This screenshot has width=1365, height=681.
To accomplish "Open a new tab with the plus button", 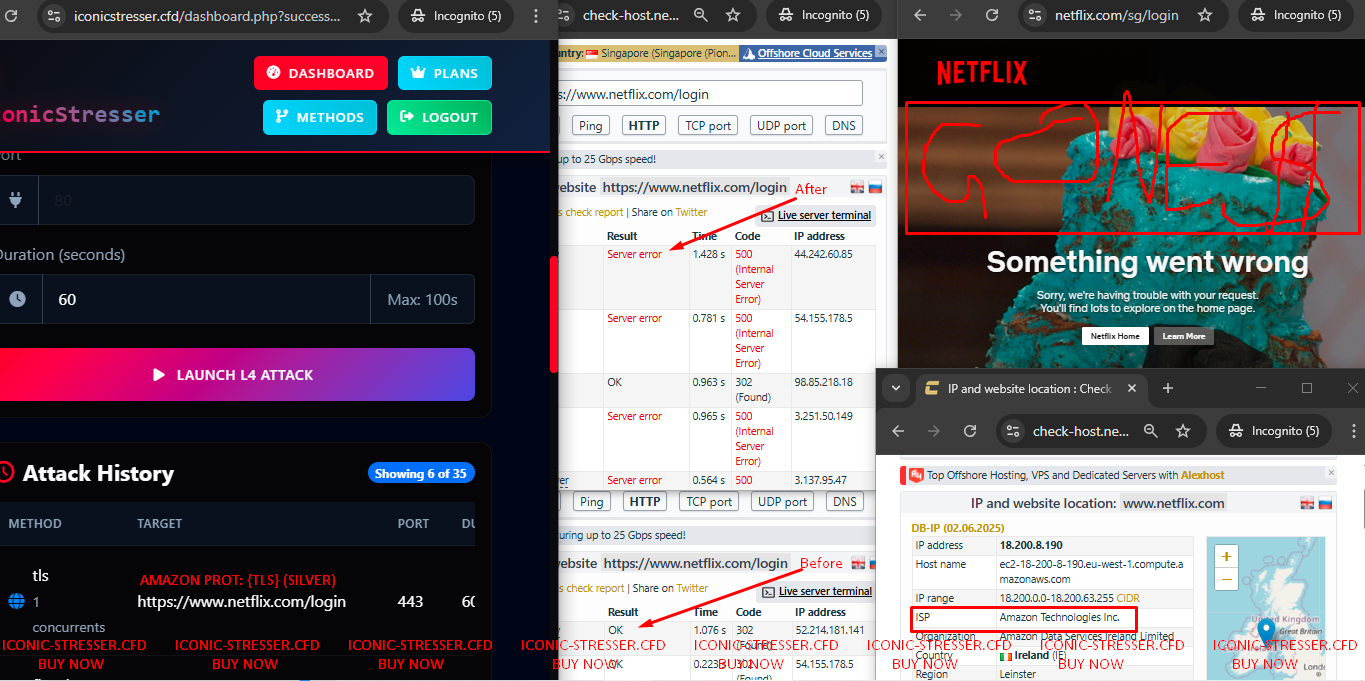I will pyautogui.click(x=1167, y=388).
